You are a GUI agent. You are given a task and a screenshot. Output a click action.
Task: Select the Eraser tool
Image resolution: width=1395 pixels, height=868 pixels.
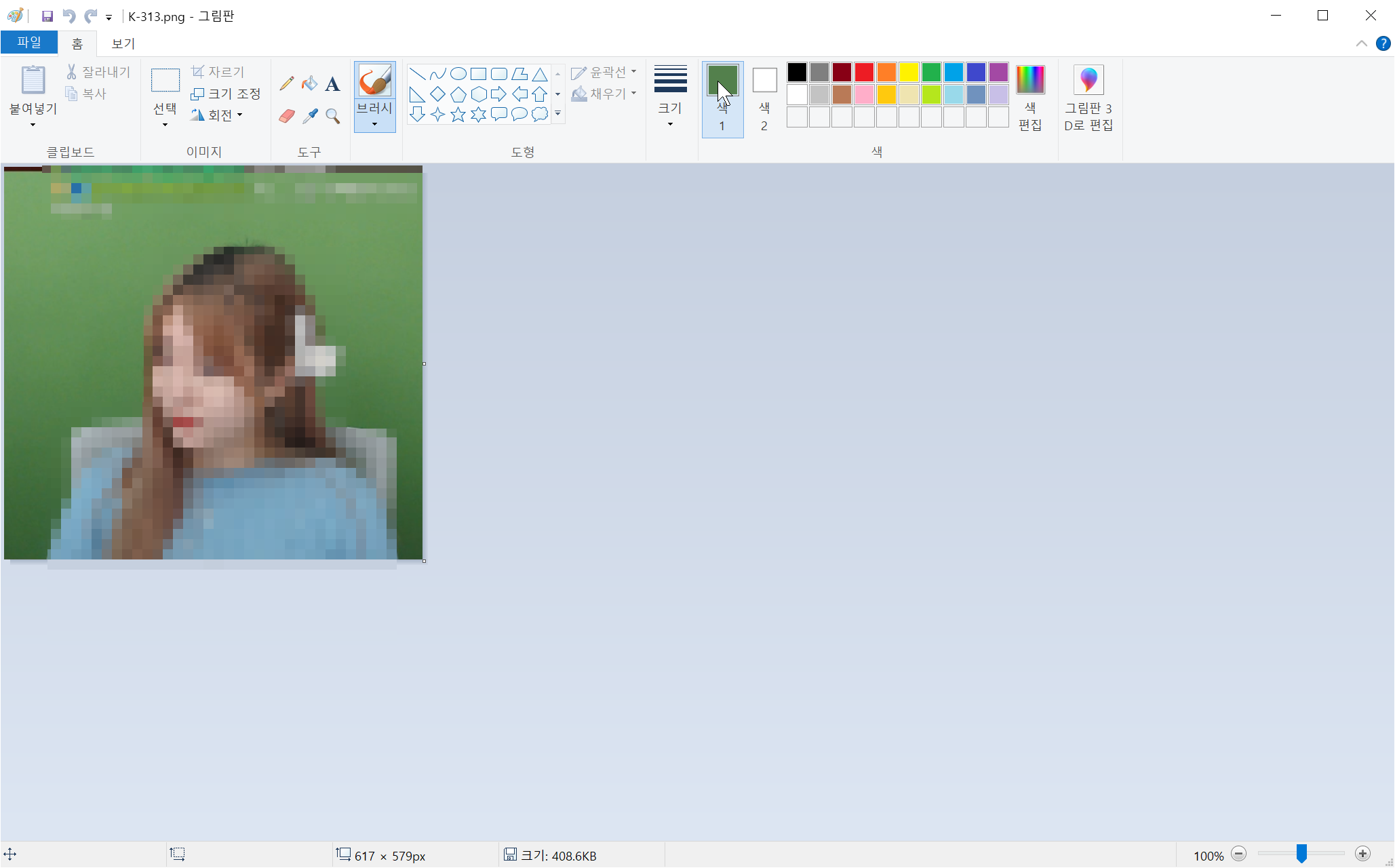click(x=287, y=116)
